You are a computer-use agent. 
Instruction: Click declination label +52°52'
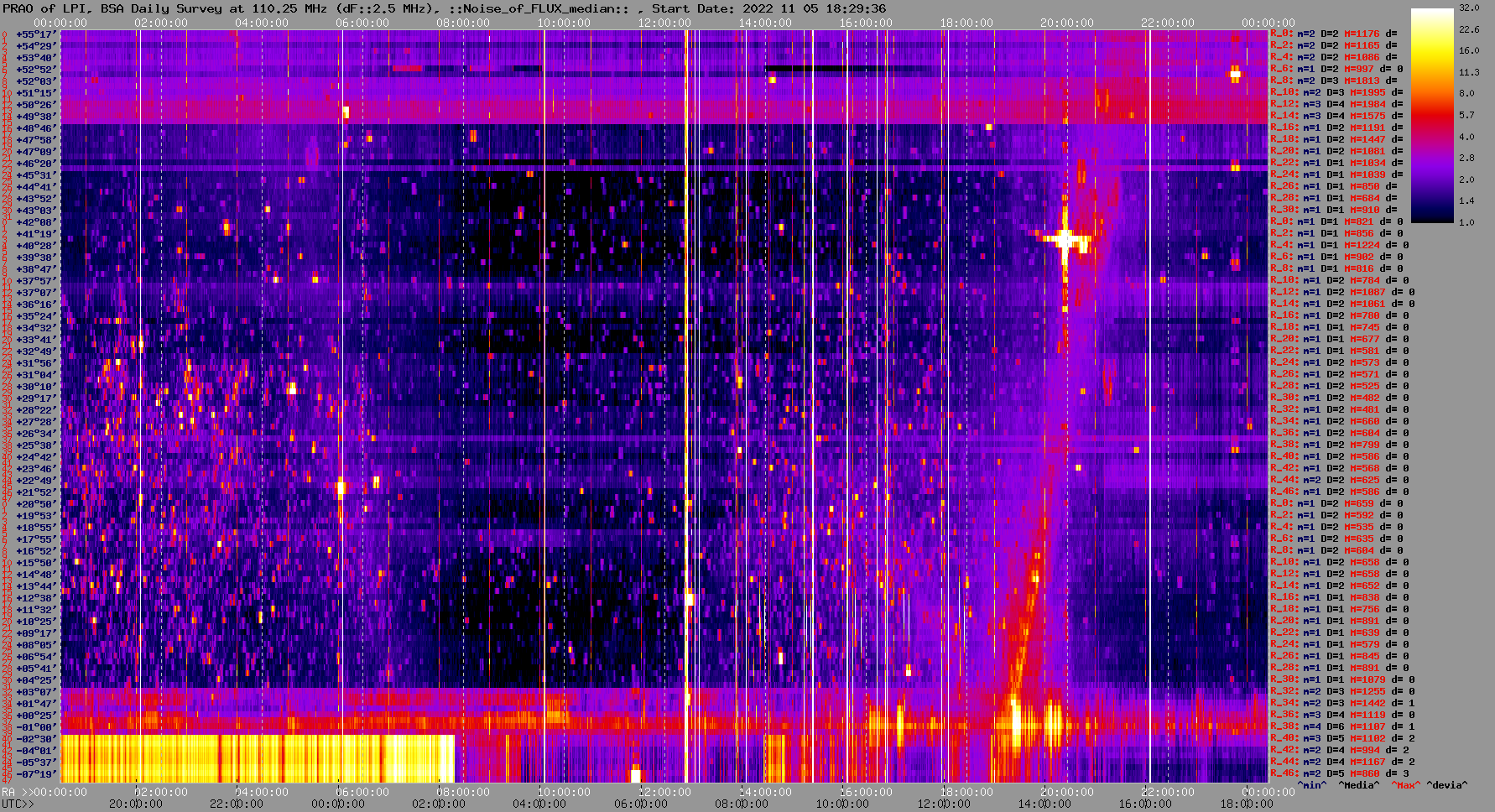(x=36, y=70)
